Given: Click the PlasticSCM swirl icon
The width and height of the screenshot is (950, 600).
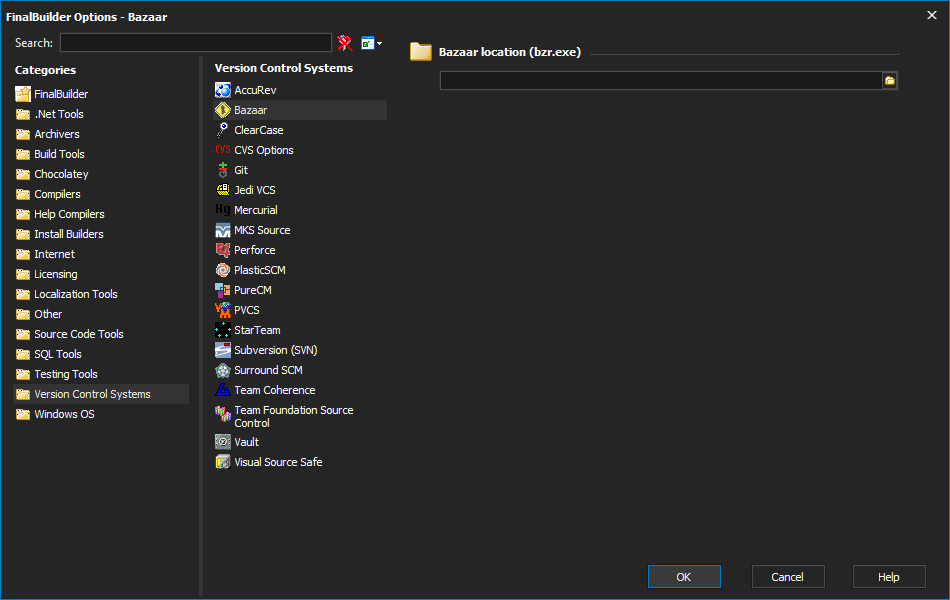Looking at the screenshot, I should pyautogui.click(x=223, y=270).
